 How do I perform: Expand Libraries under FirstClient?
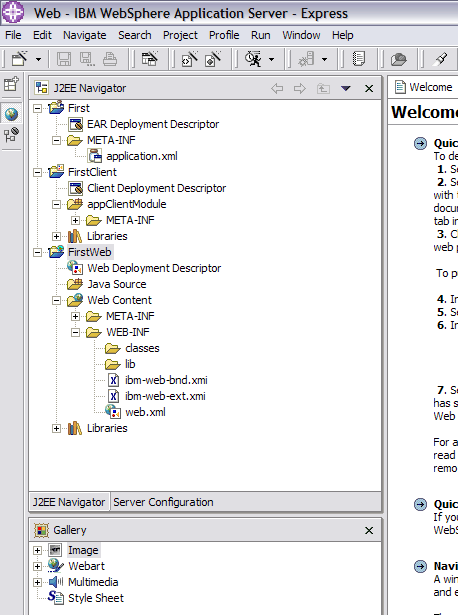click(x=56, y=237)
